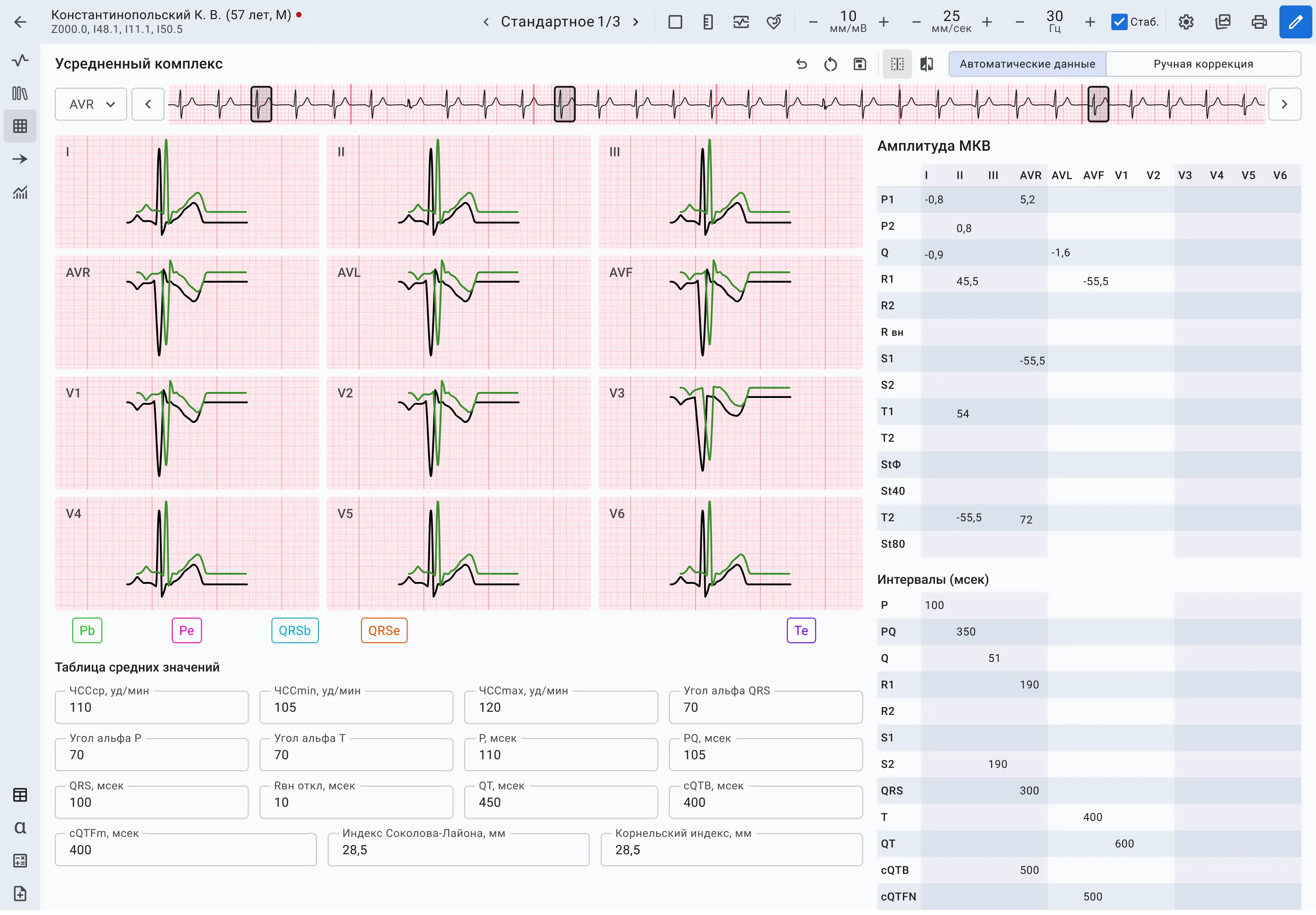The image size is (1316, 915).
Task: Click the Корнельский индекс field
Action: point(732,850)
